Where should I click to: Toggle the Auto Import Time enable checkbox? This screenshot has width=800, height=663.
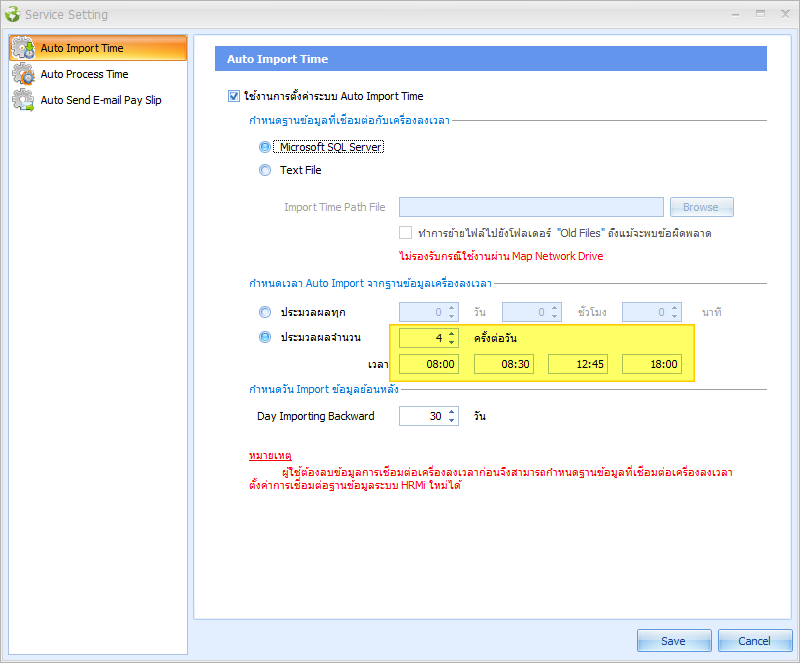point(234,96)
